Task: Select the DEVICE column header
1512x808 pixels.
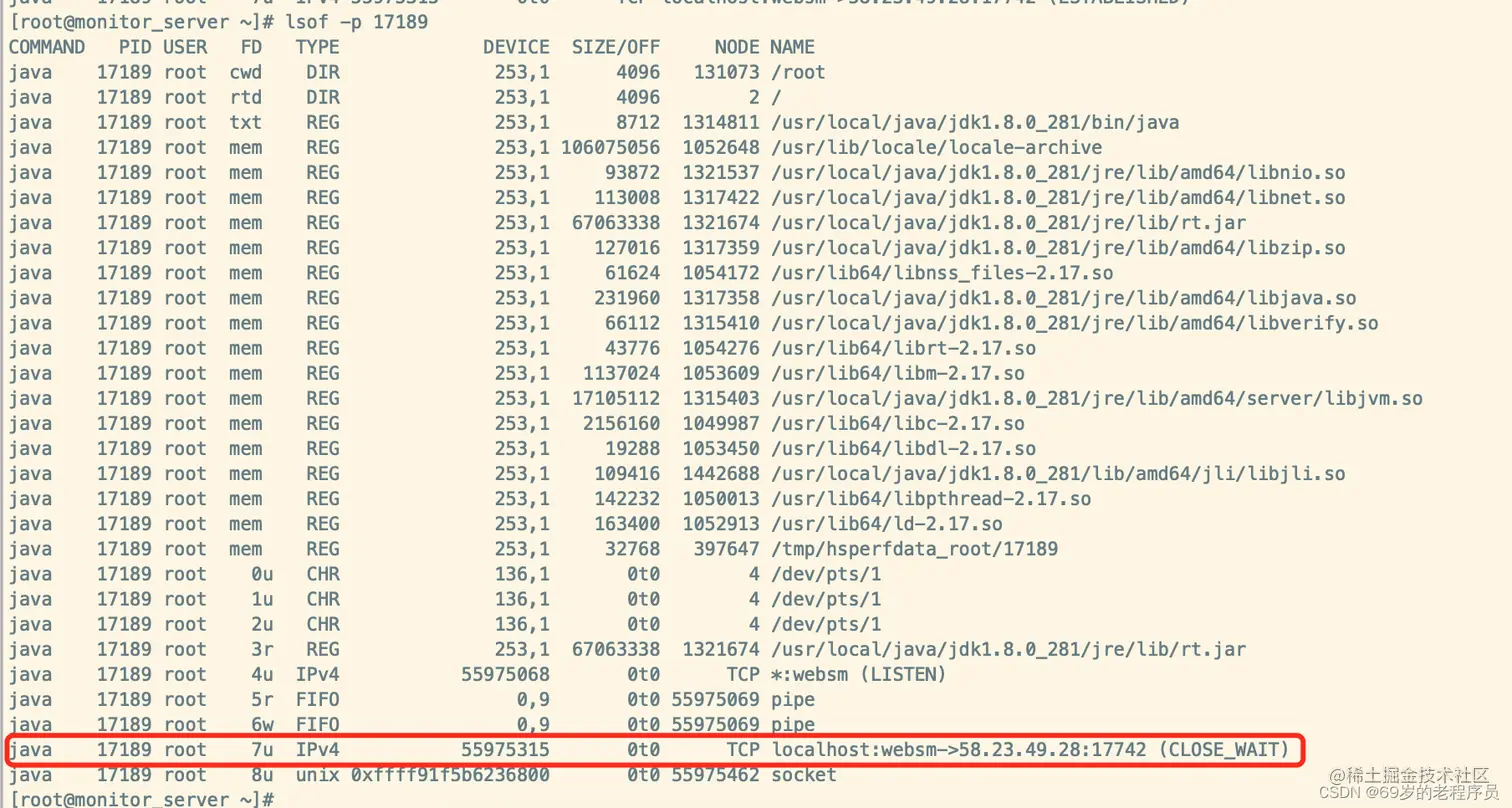Action: pyautogui.click(x=516, y=47)
